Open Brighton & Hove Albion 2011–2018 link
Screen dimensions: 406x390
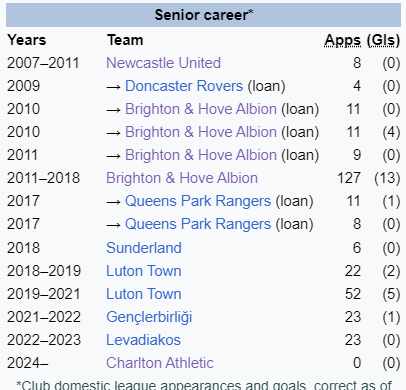[182, 178]
